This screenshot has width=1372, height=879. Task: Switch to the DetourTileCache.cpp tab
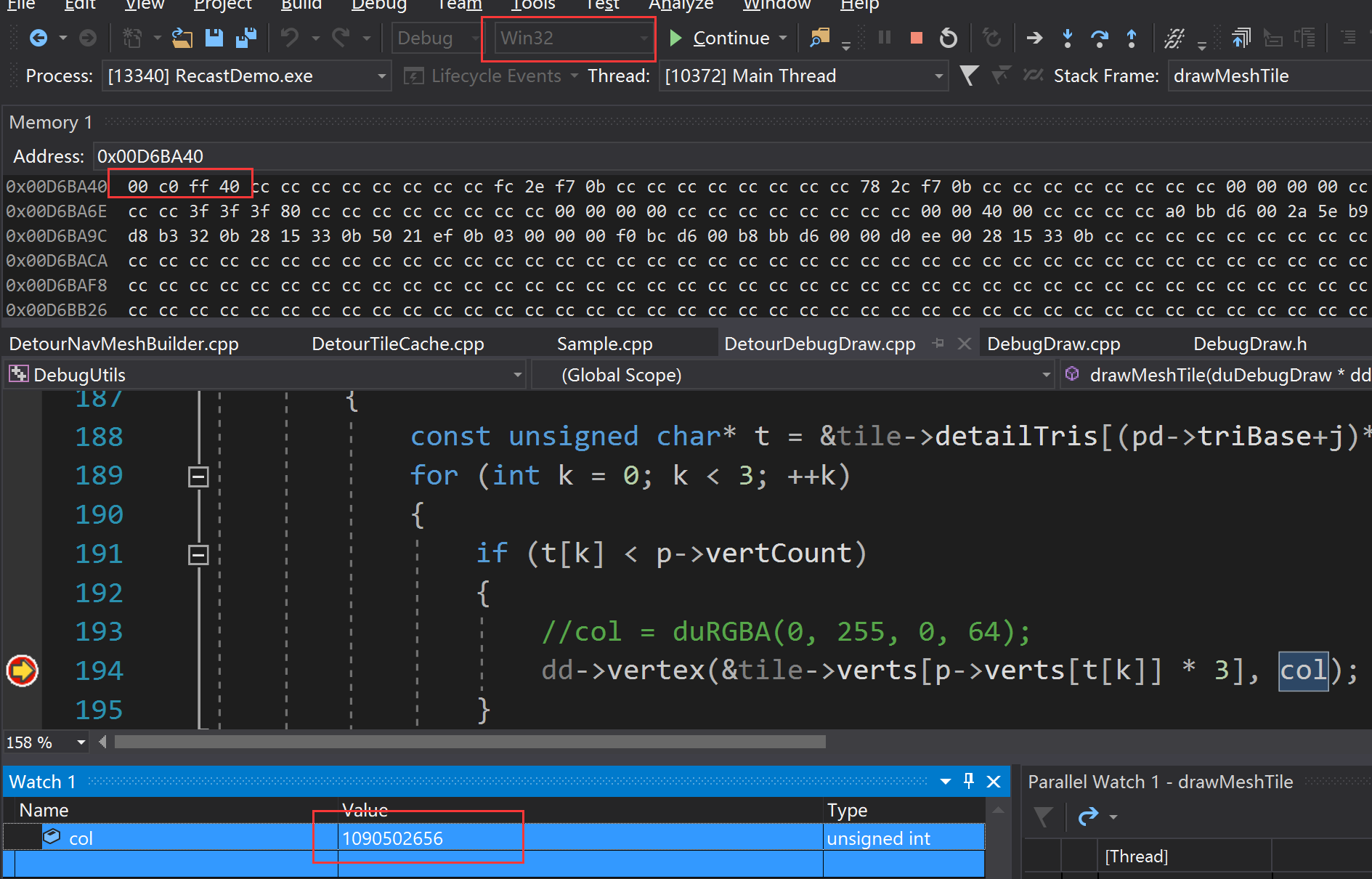pyautogui.click(x=398, y=344)
